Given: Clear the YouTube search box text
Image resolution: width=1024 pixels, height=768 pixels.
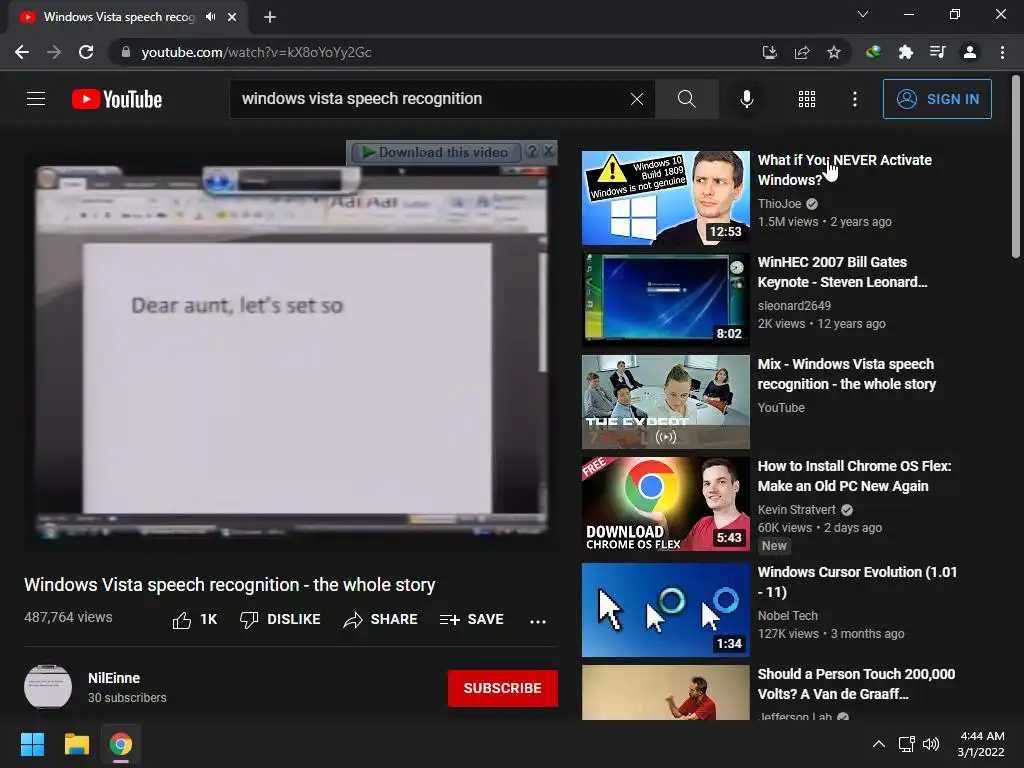Looking at the screenshot, I should (x=637, y=99).
